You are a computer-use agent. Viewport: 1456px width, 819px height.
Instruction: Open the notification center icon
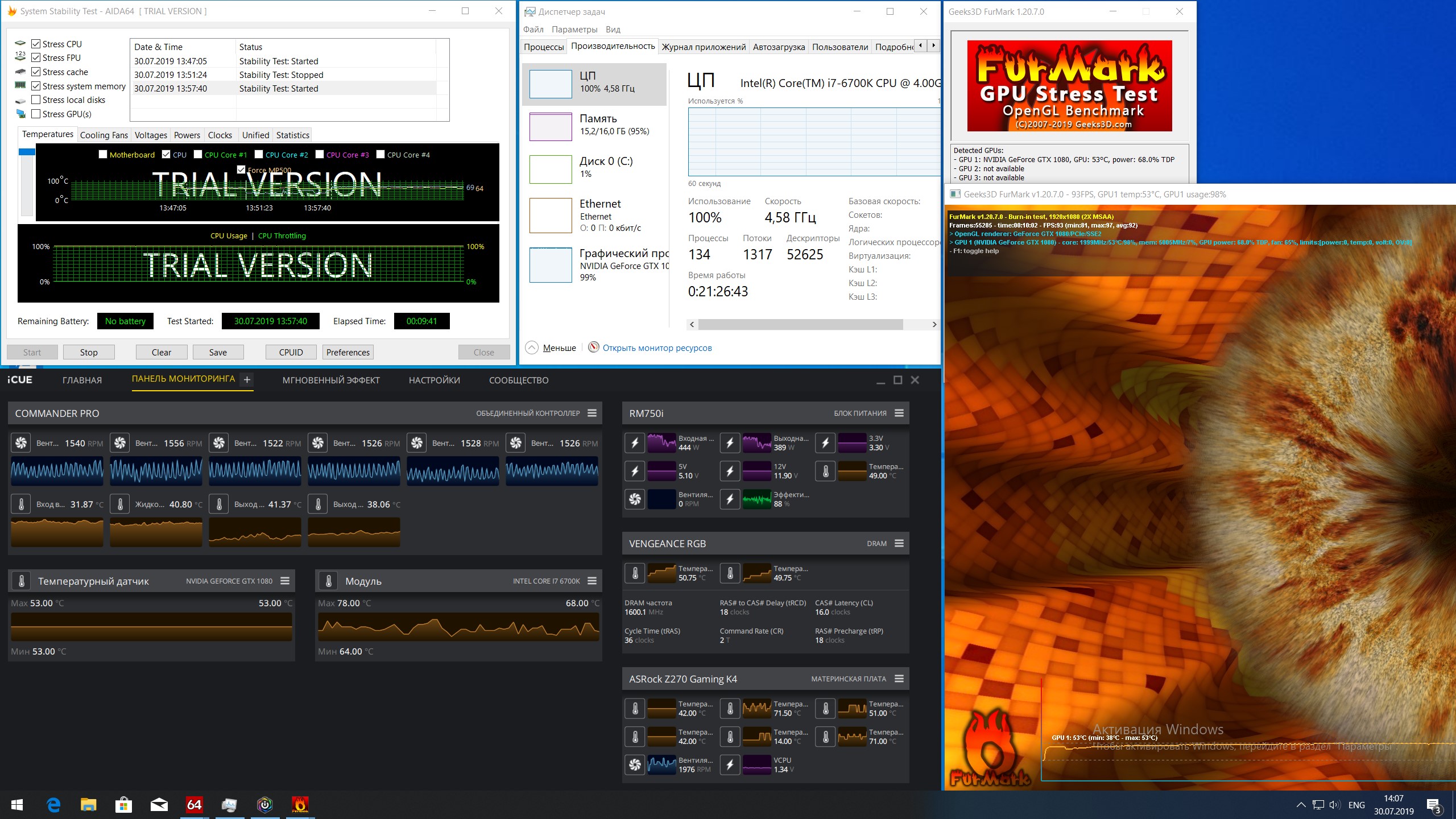[1434, 805]
